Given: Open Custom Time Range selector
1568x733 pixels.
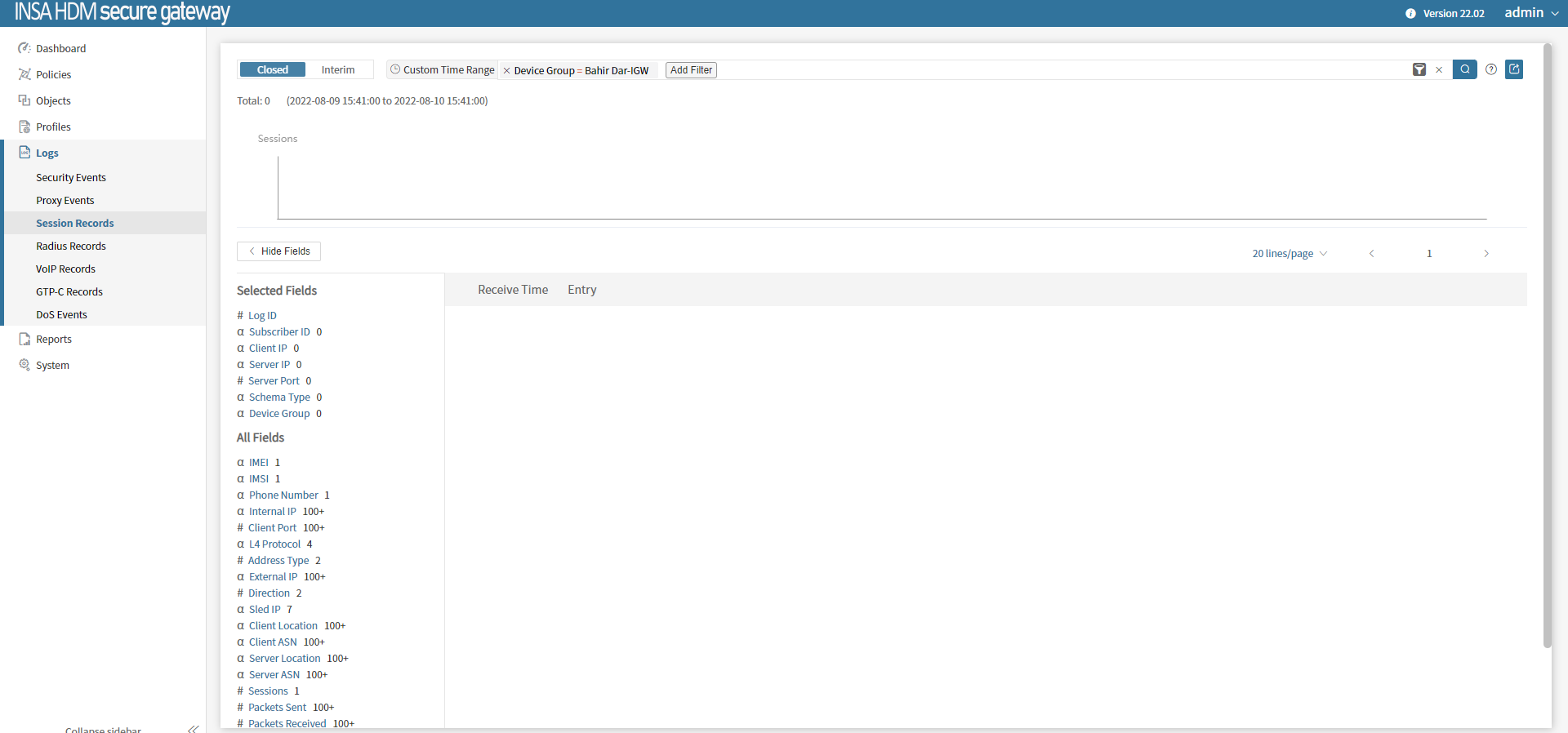Looking at the screenshot, I should tap(443, 70).
